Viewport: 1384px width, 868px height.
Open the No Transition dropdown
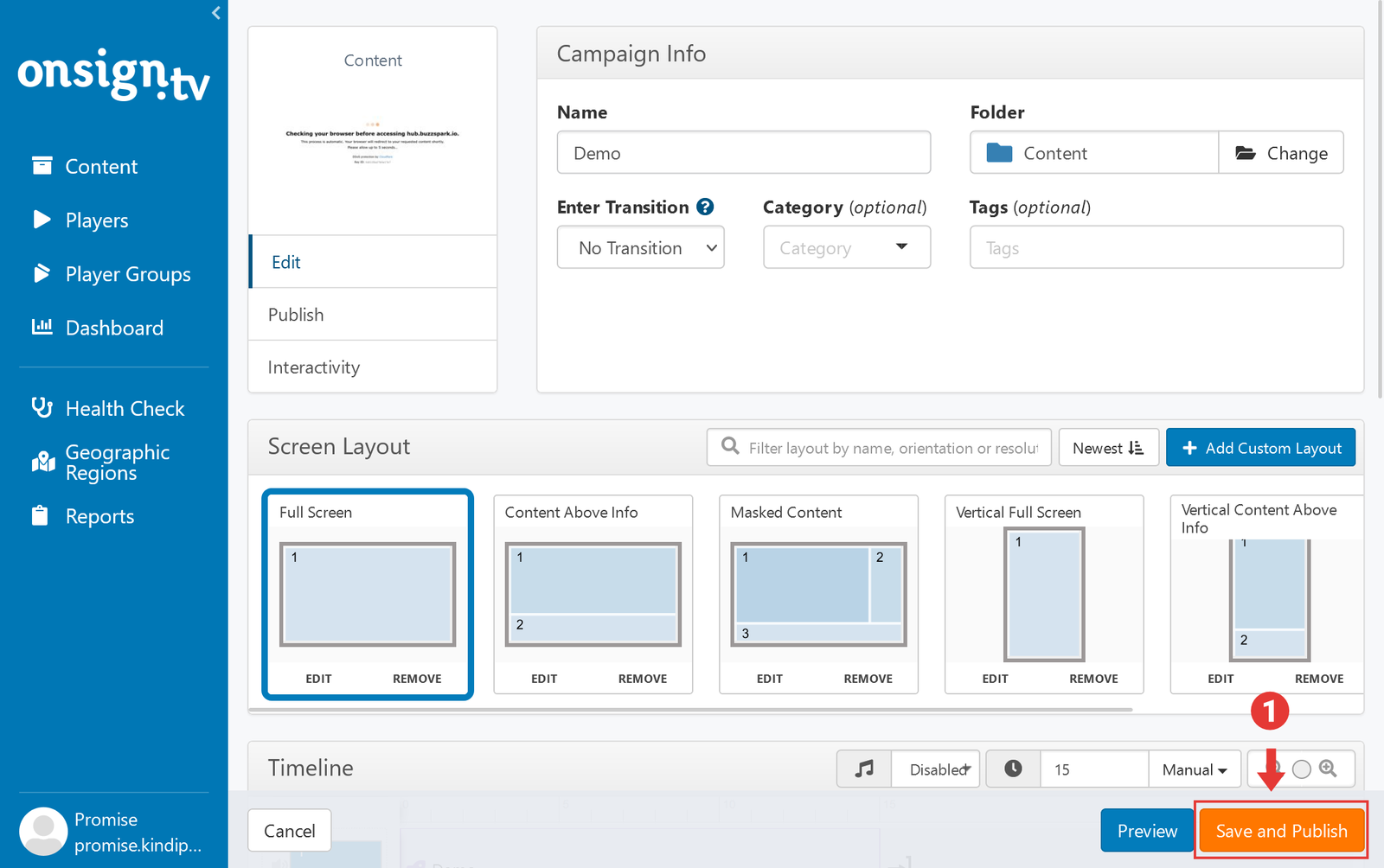pos(640,248)
